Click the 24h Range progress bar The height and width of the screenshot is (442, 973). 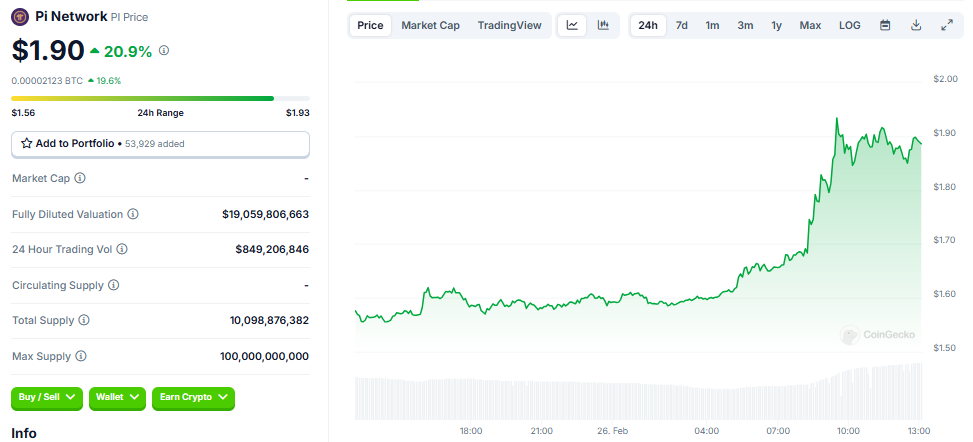coord(142,98)
